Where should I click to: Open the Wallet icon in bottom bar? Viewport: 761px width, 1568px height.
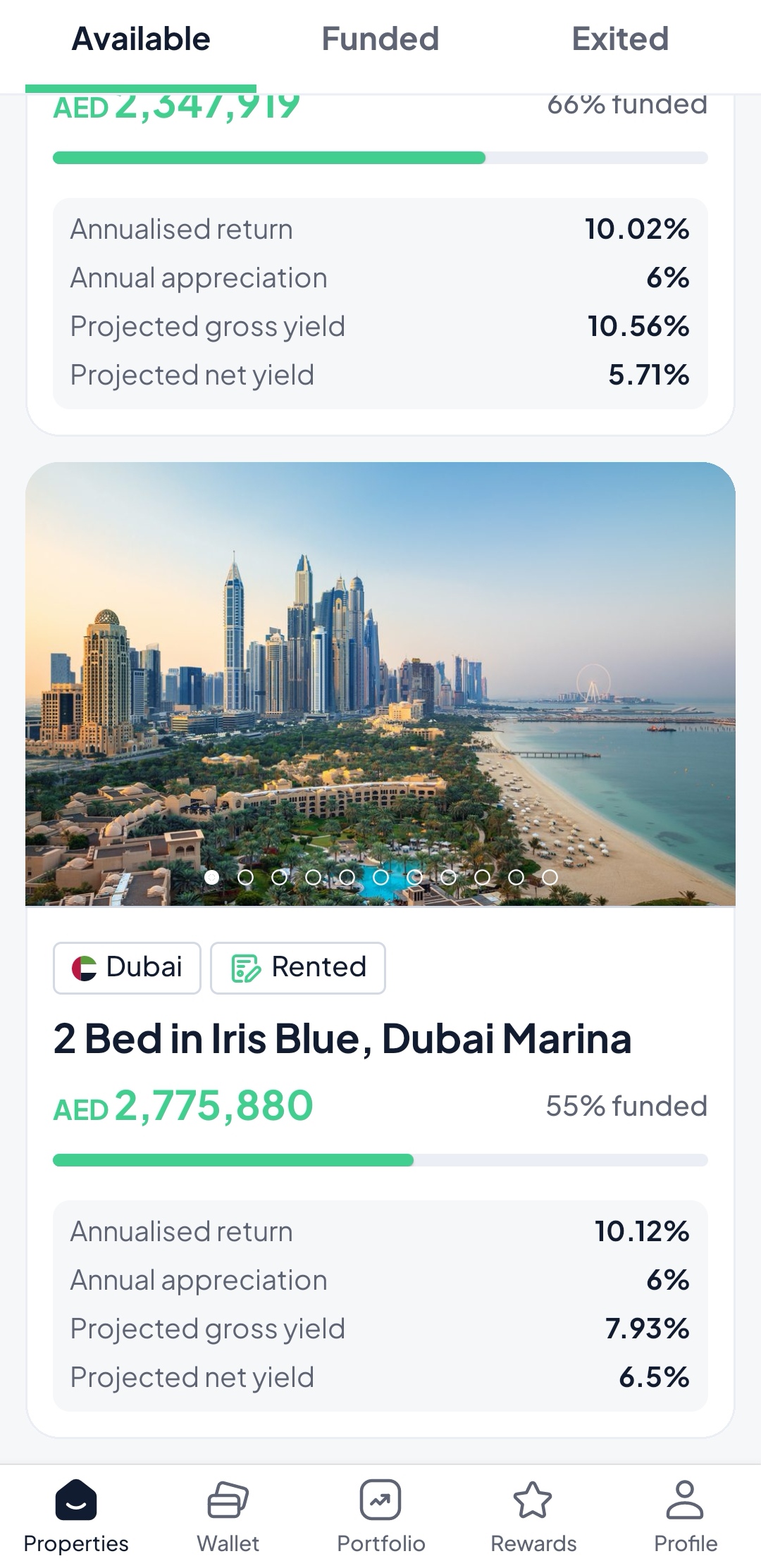tap(228, 1500)
